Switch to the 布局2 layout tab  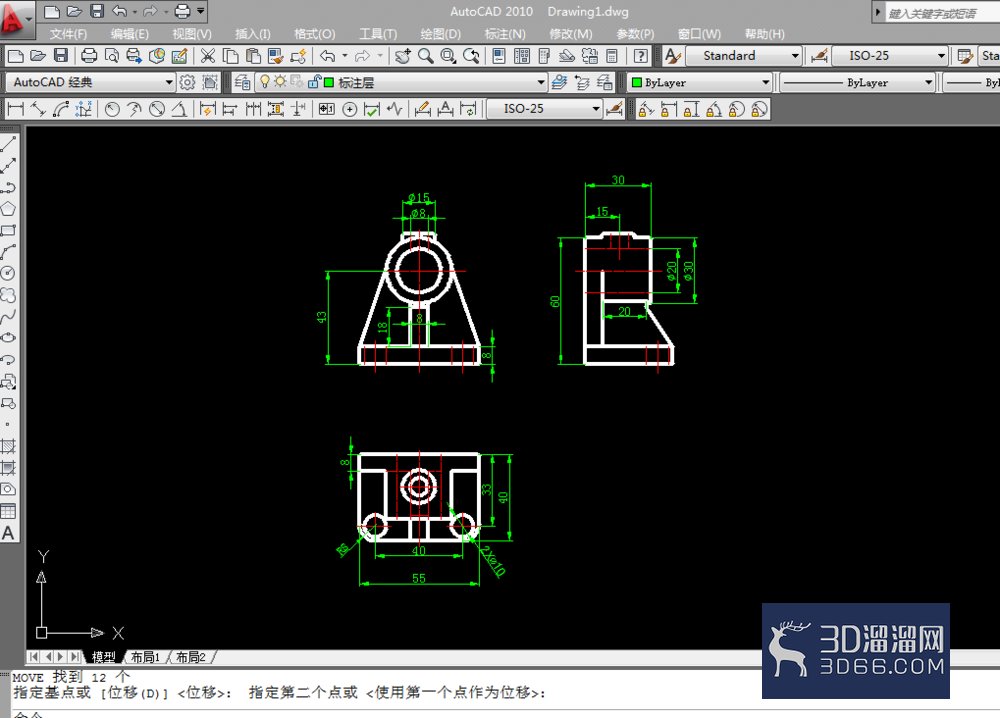[191, 657]
